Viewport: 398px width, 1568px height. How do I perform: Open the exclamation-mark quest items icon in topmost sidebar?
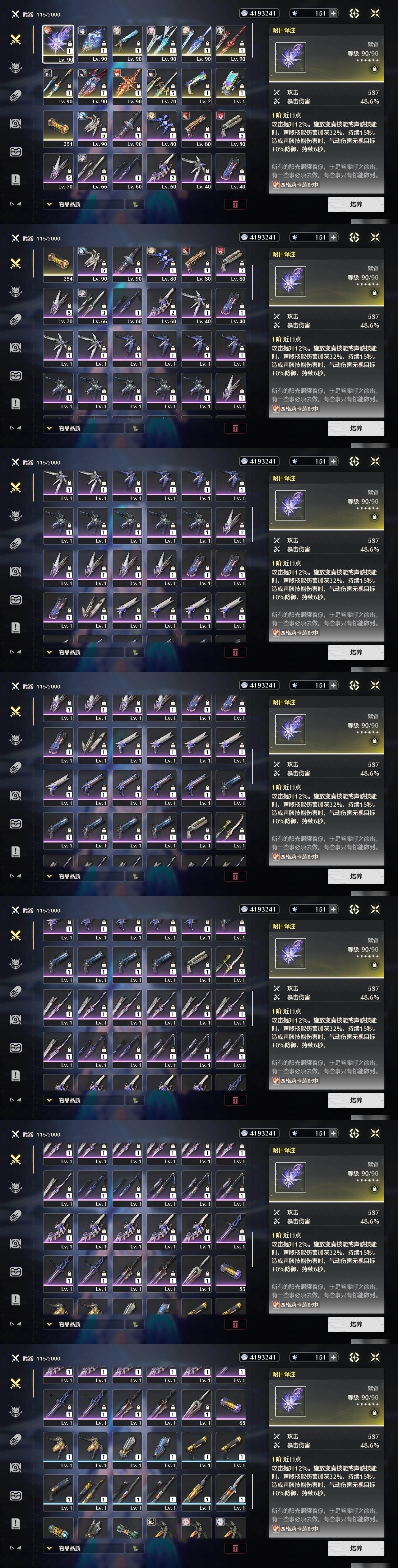(16, 179)
